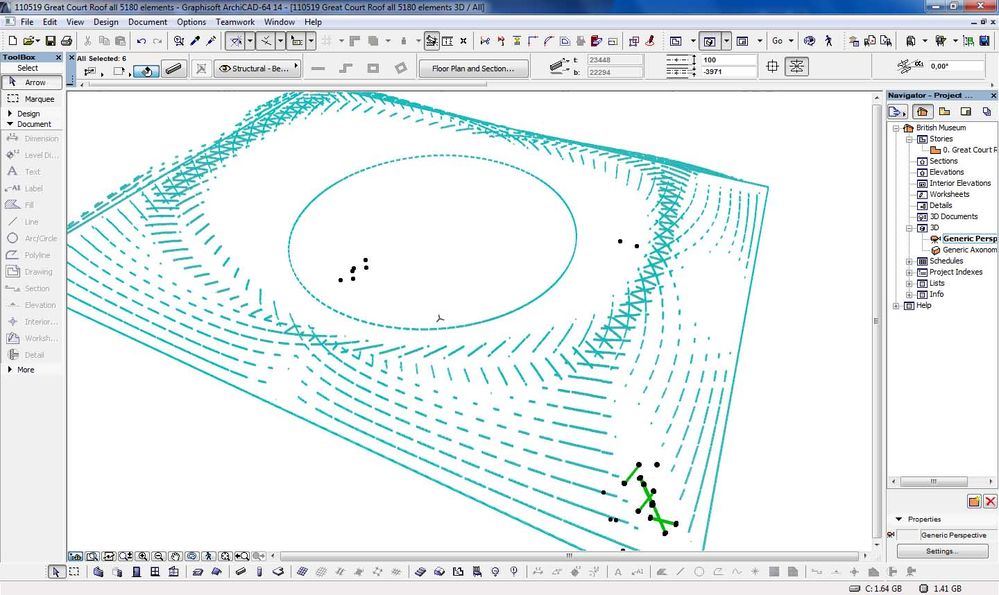Open the Options menu
The height and width of the screenshot is (595, 999).
click(191, 22)
